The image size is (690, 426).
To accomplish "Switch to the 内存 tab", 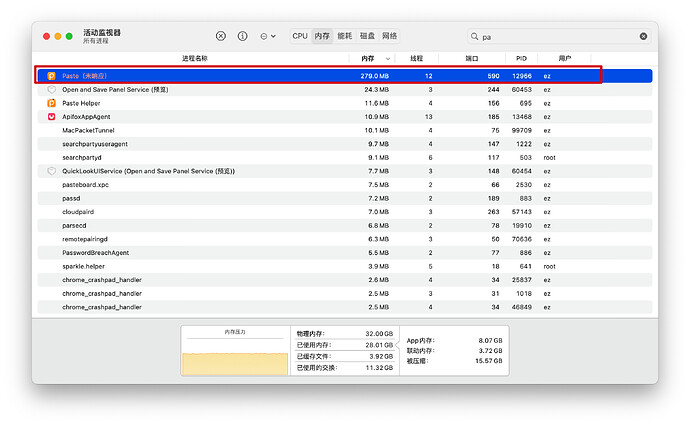I will pyautogui.click(x=322, y=36).
